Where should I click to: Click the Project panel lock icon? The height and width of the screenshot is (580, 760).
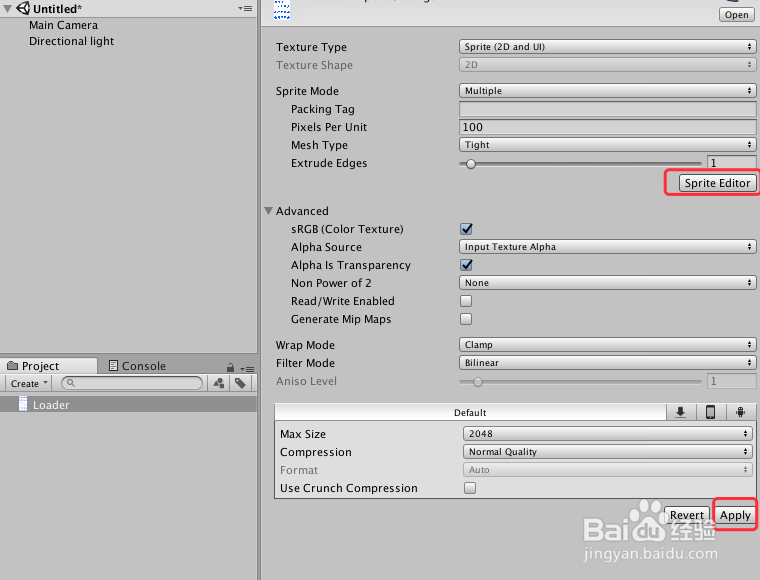point(231,368)
